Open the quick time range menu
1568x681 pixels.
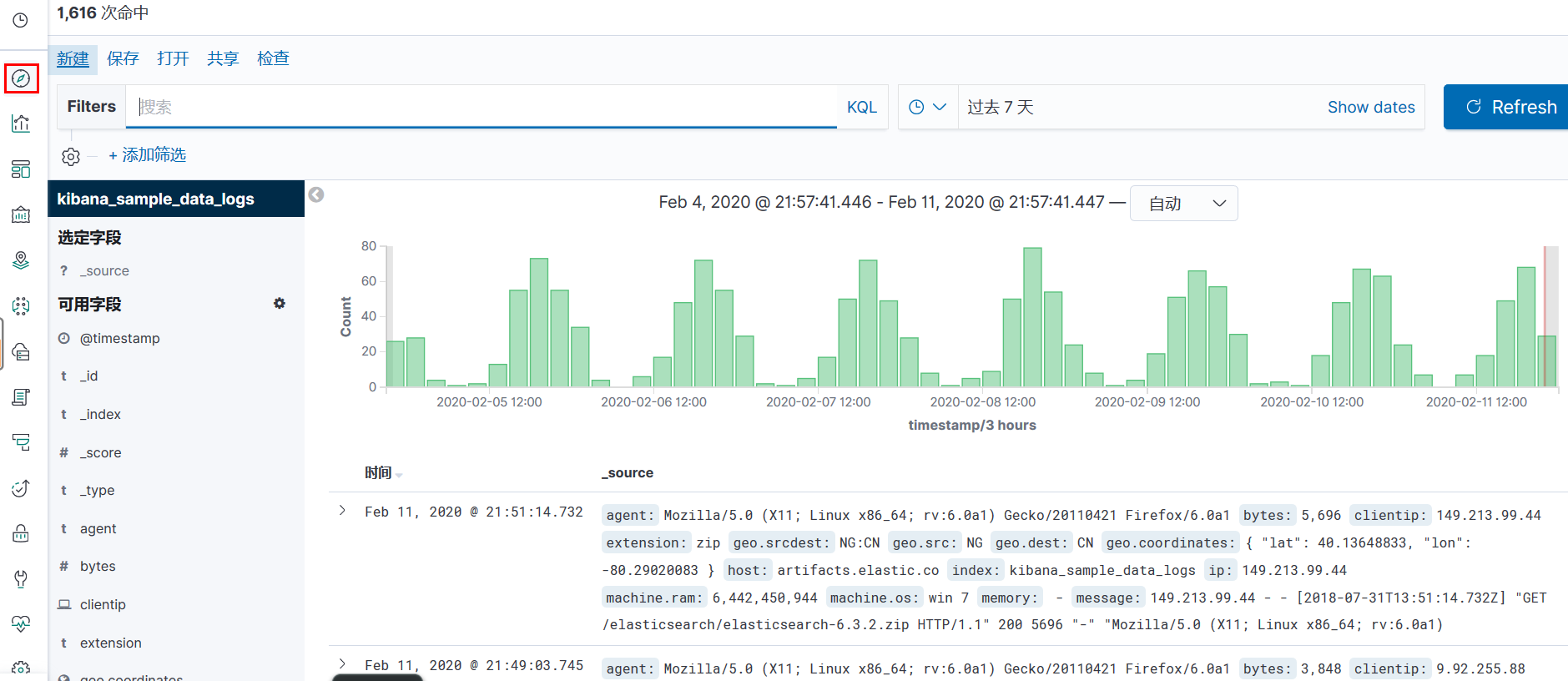pyautogui.click(x=927, y=107)
